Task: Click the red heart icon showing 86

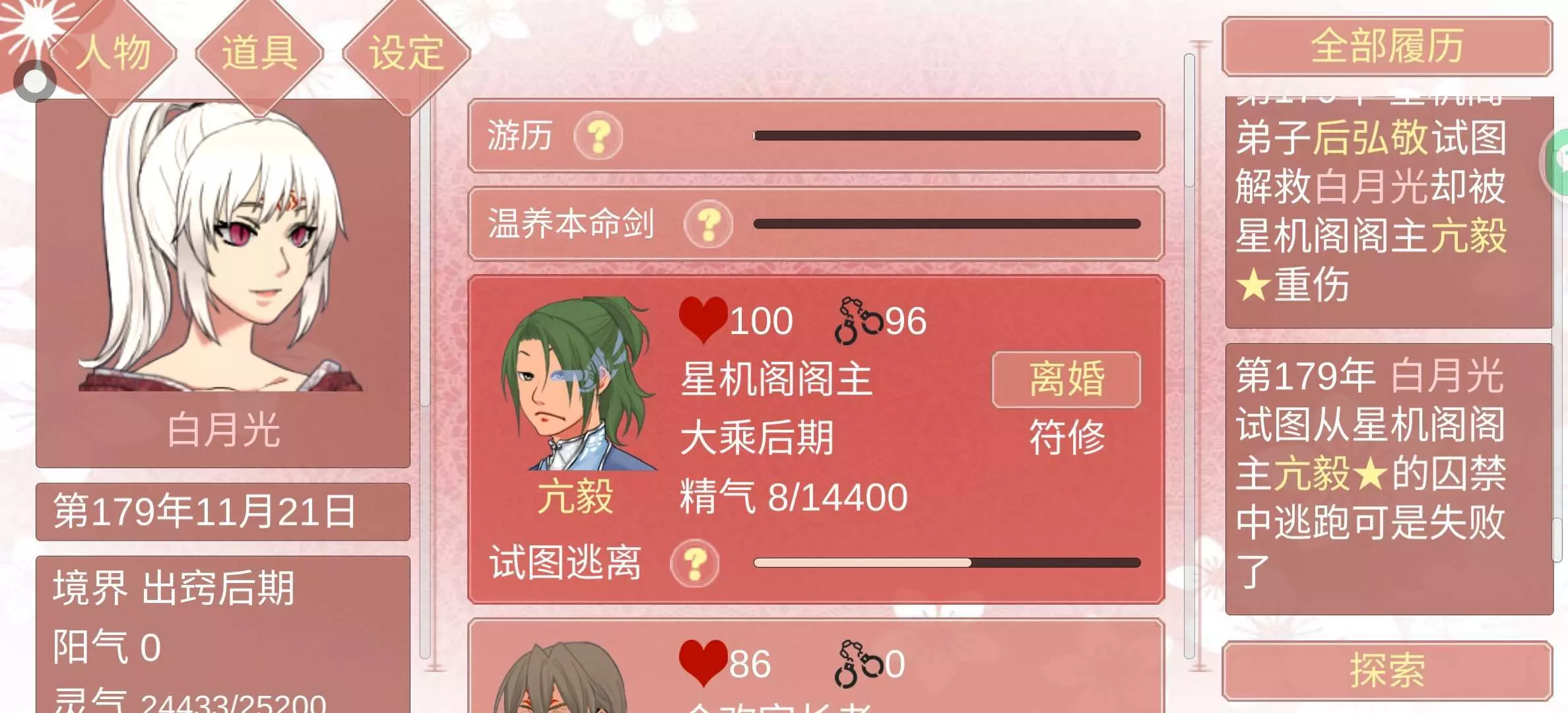Action: coord(703,663)
